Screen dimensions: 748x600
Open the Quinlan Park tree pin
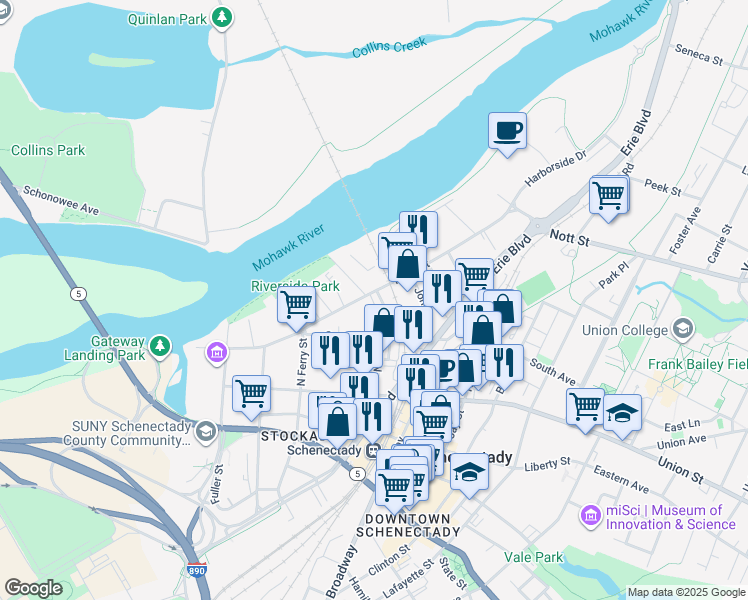[x=221, y=18]
